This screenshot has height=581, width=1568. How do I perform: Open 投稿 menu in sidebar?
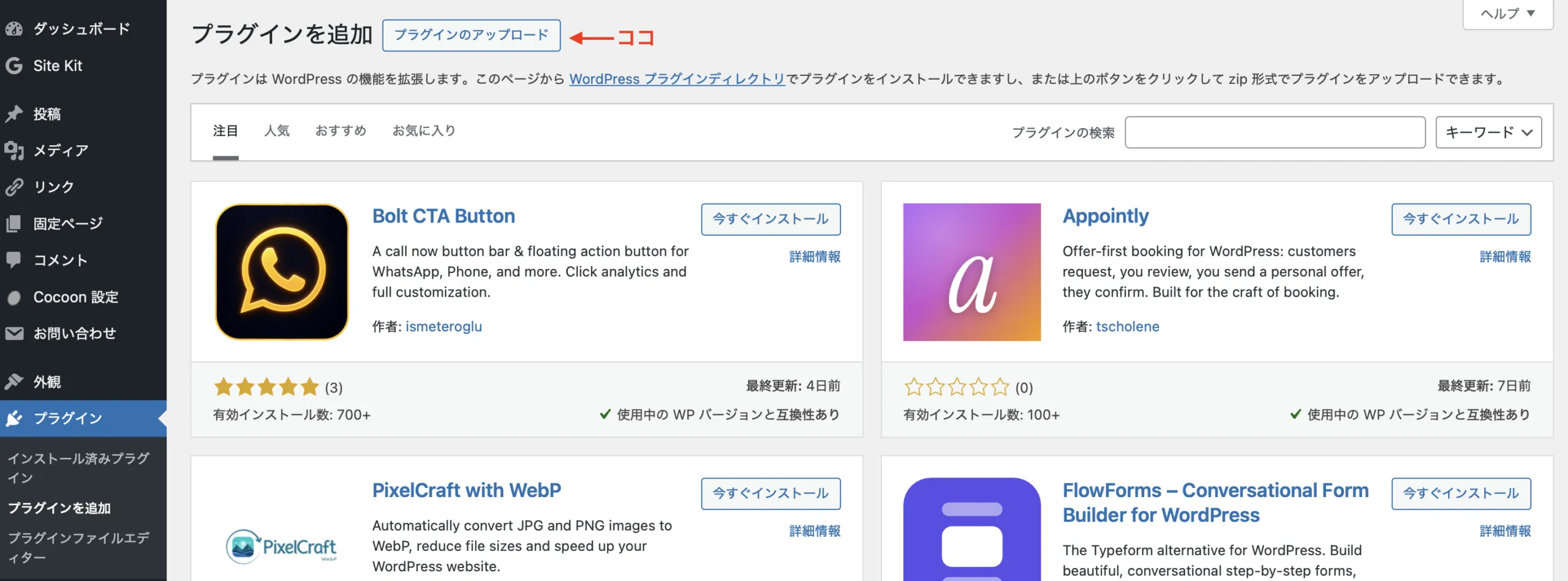click(x=47, y=114)
